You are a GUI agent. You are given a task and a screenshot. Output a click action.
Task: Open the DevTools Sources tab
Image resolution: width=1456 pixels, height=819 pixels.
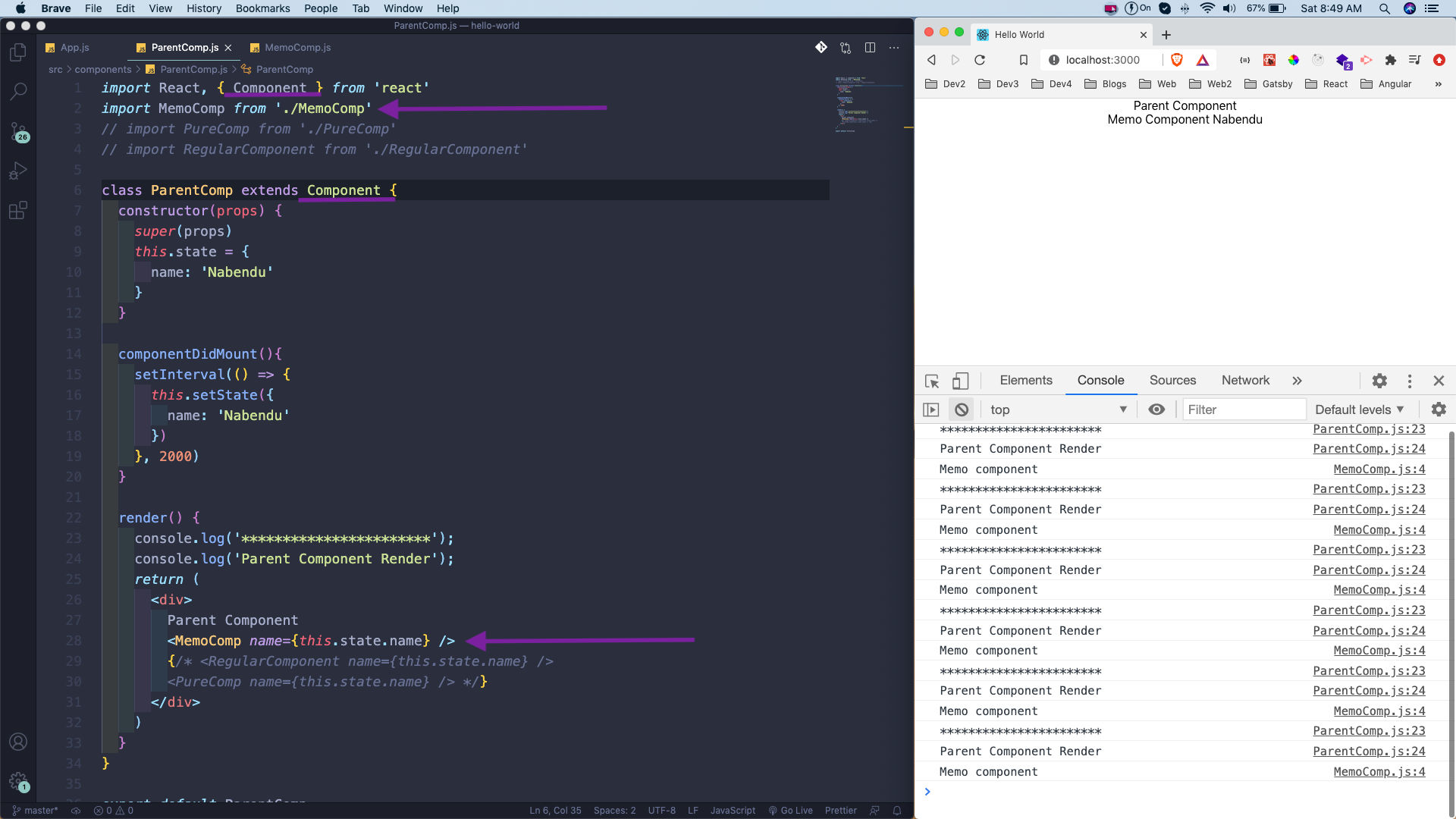coord(1172,381)
